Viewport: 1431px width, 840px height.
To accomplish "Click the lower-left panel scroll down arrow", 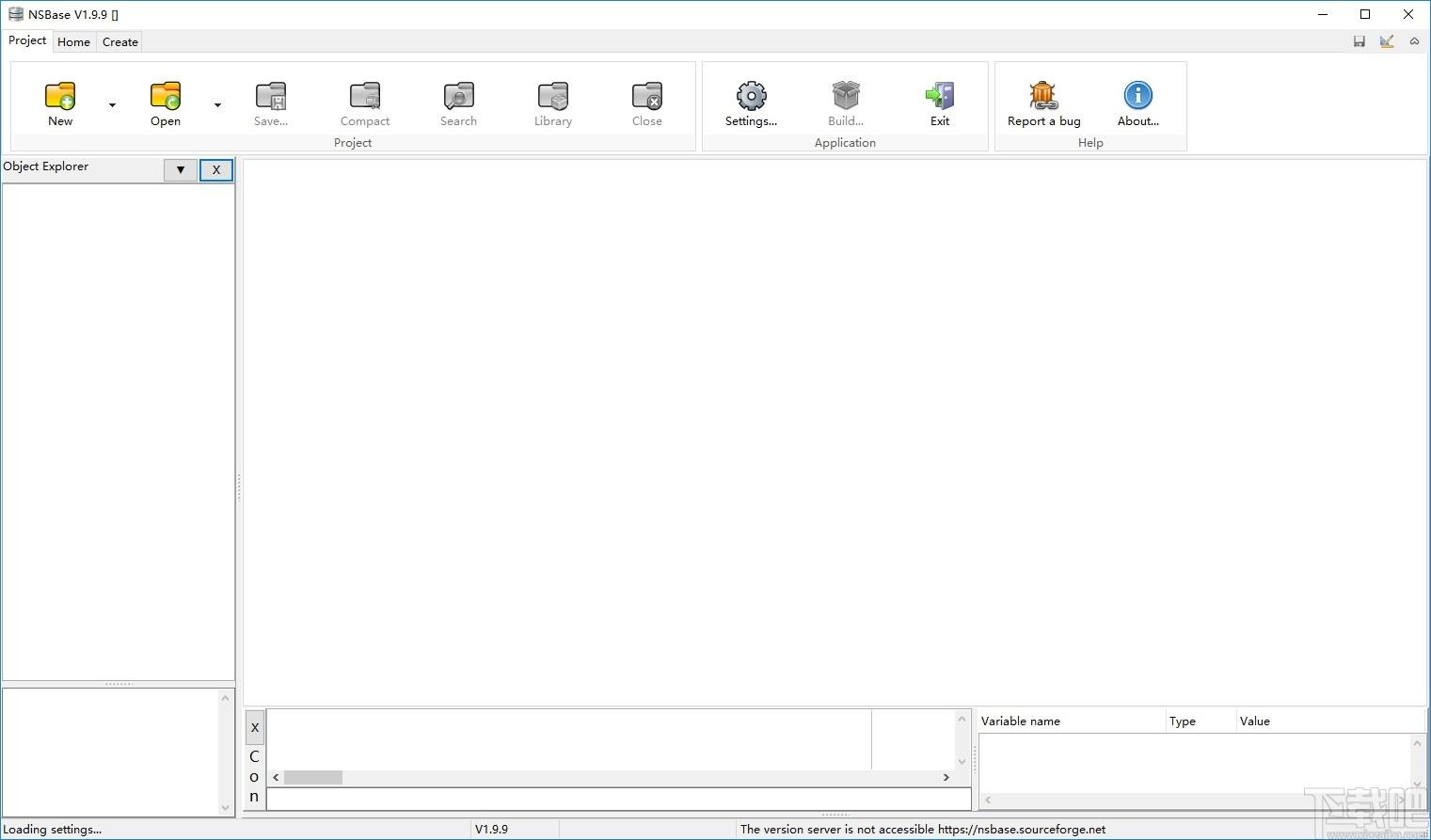I will (x=225, y=807).
